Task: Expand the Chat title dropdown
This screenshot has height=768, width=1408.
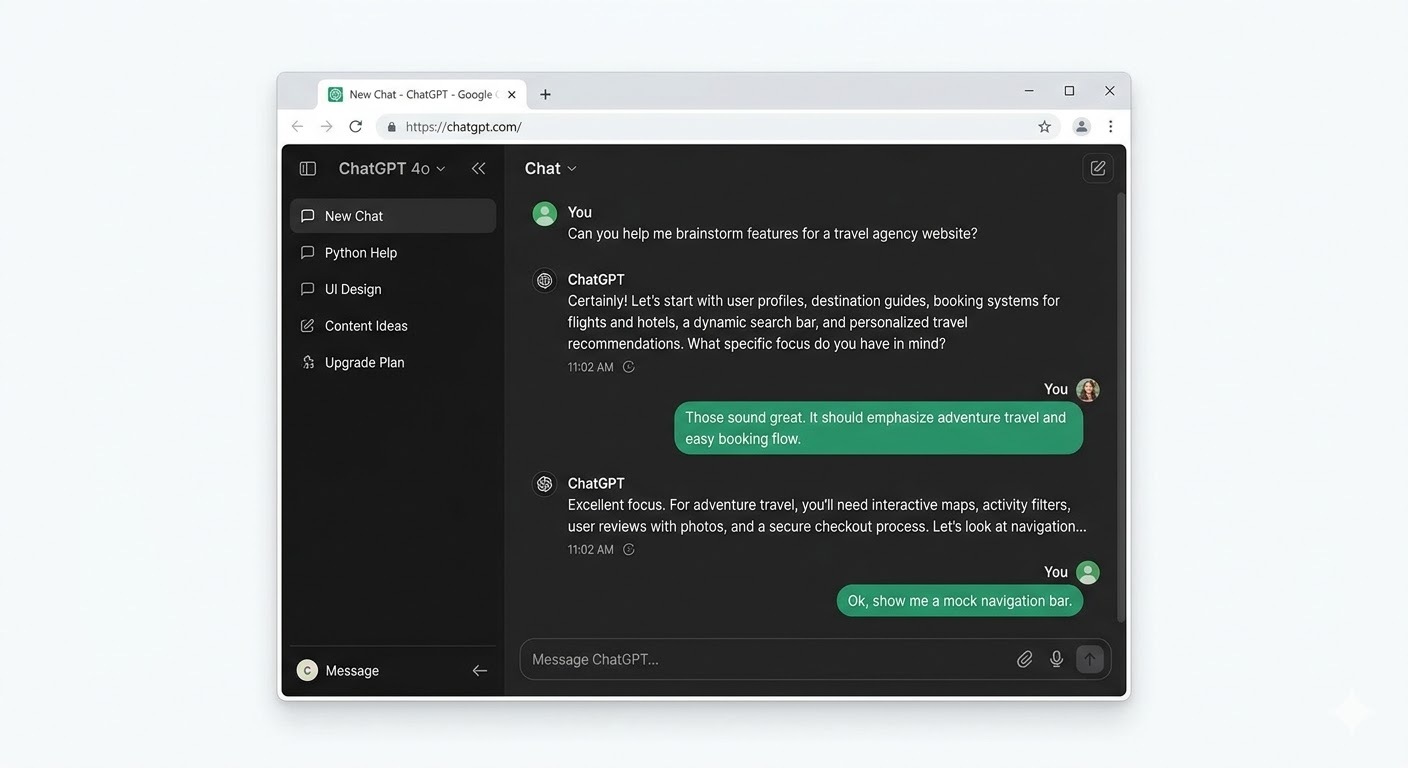Action: point(551,169)
